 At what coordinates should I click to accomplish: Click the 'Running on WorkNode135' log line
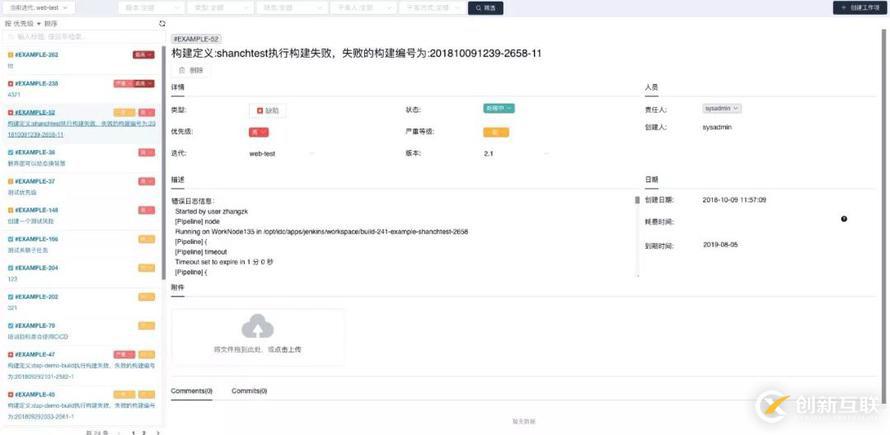pos(321,232)
